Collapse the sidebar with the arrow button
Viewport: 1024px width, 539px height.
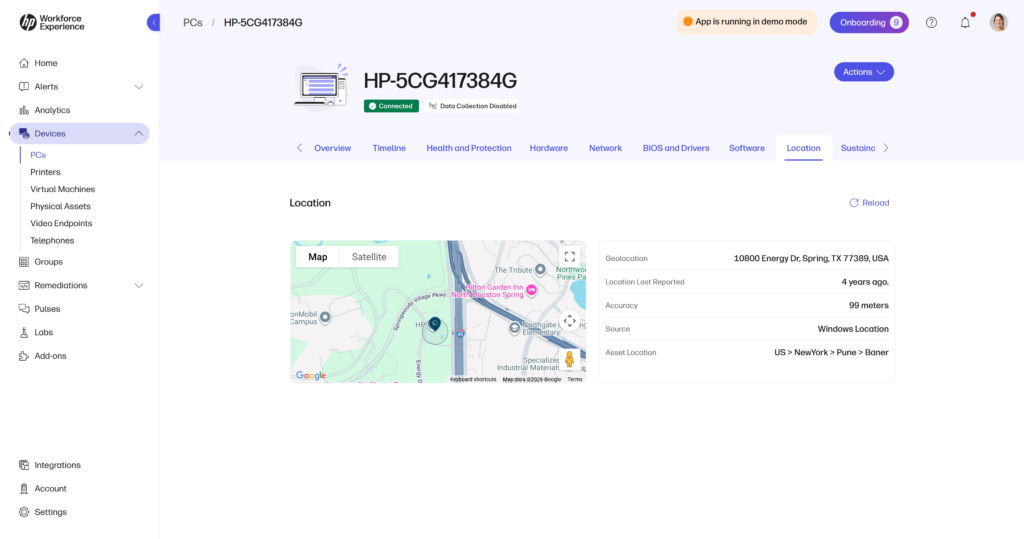point(153,22)
